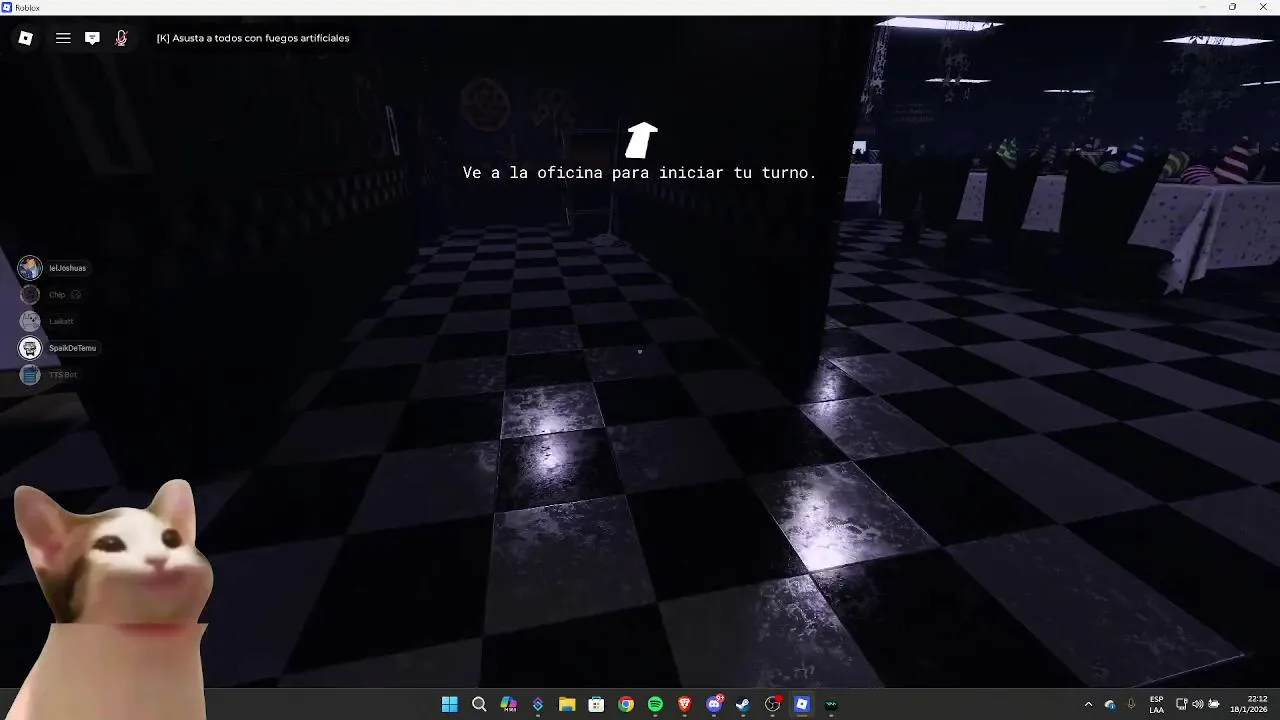Open Google Chrome from taskbar
This screenshot has height=720, width=1280.
point(626,704)
